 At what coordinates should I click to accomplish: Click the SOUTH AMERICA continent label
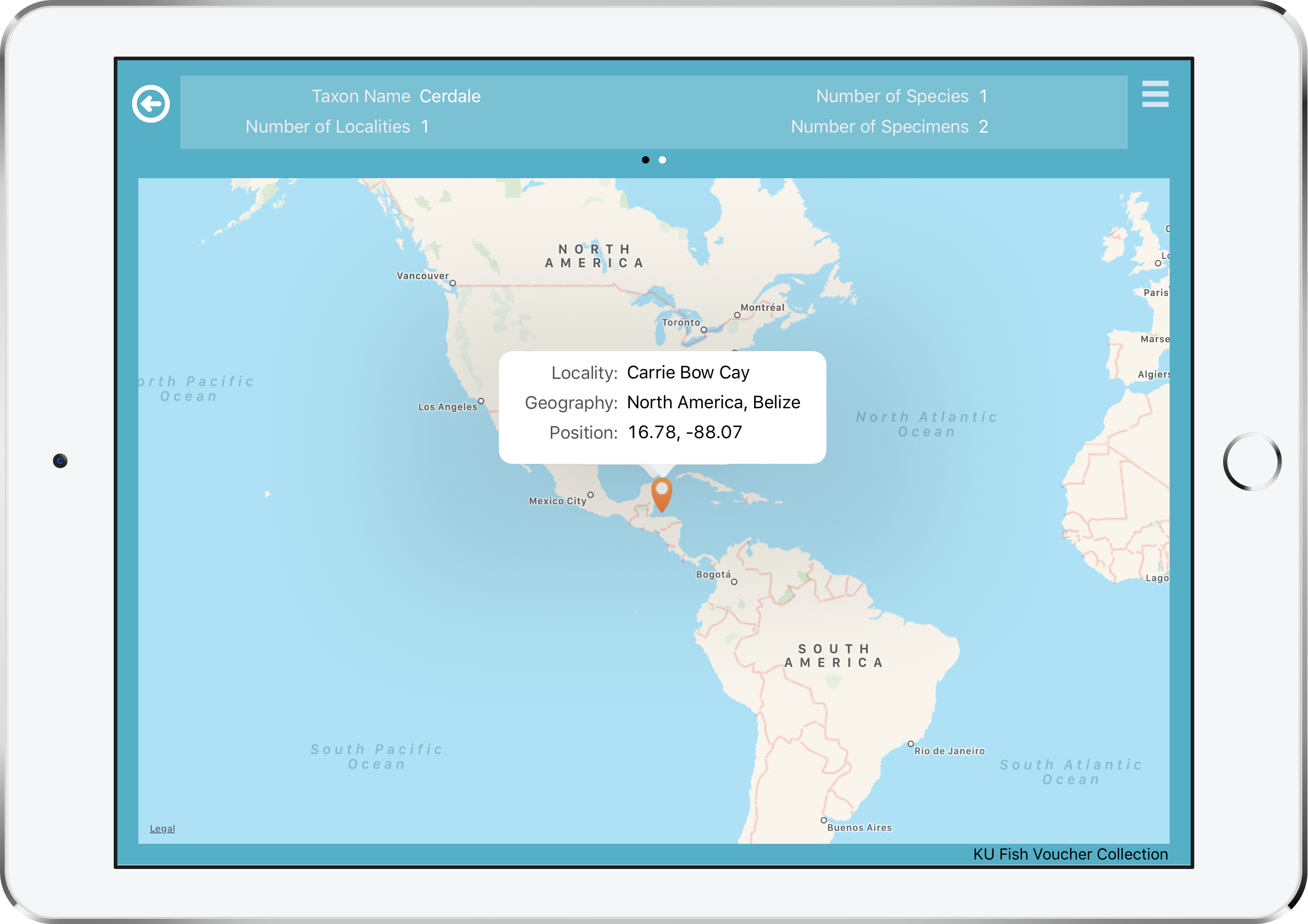pos(834,656)
